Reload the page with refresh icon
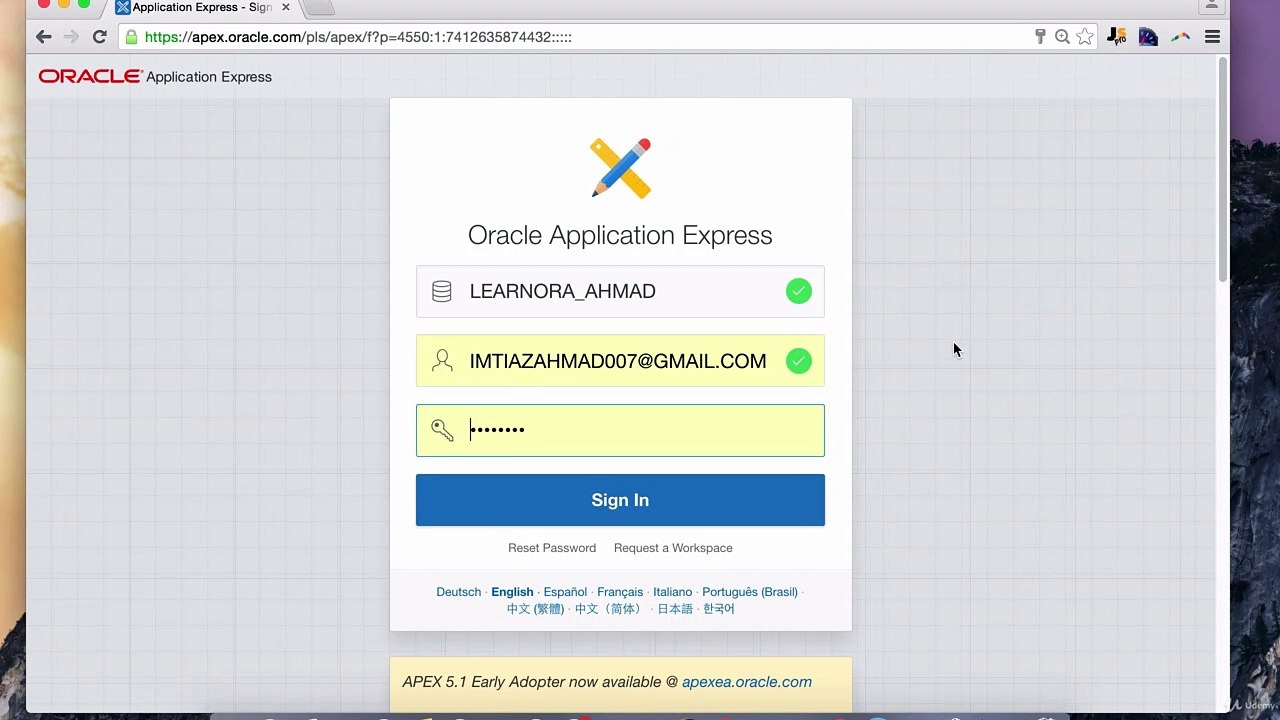Image resolution: width=1280 pixels, height=720 pixels. coord(99,37)
